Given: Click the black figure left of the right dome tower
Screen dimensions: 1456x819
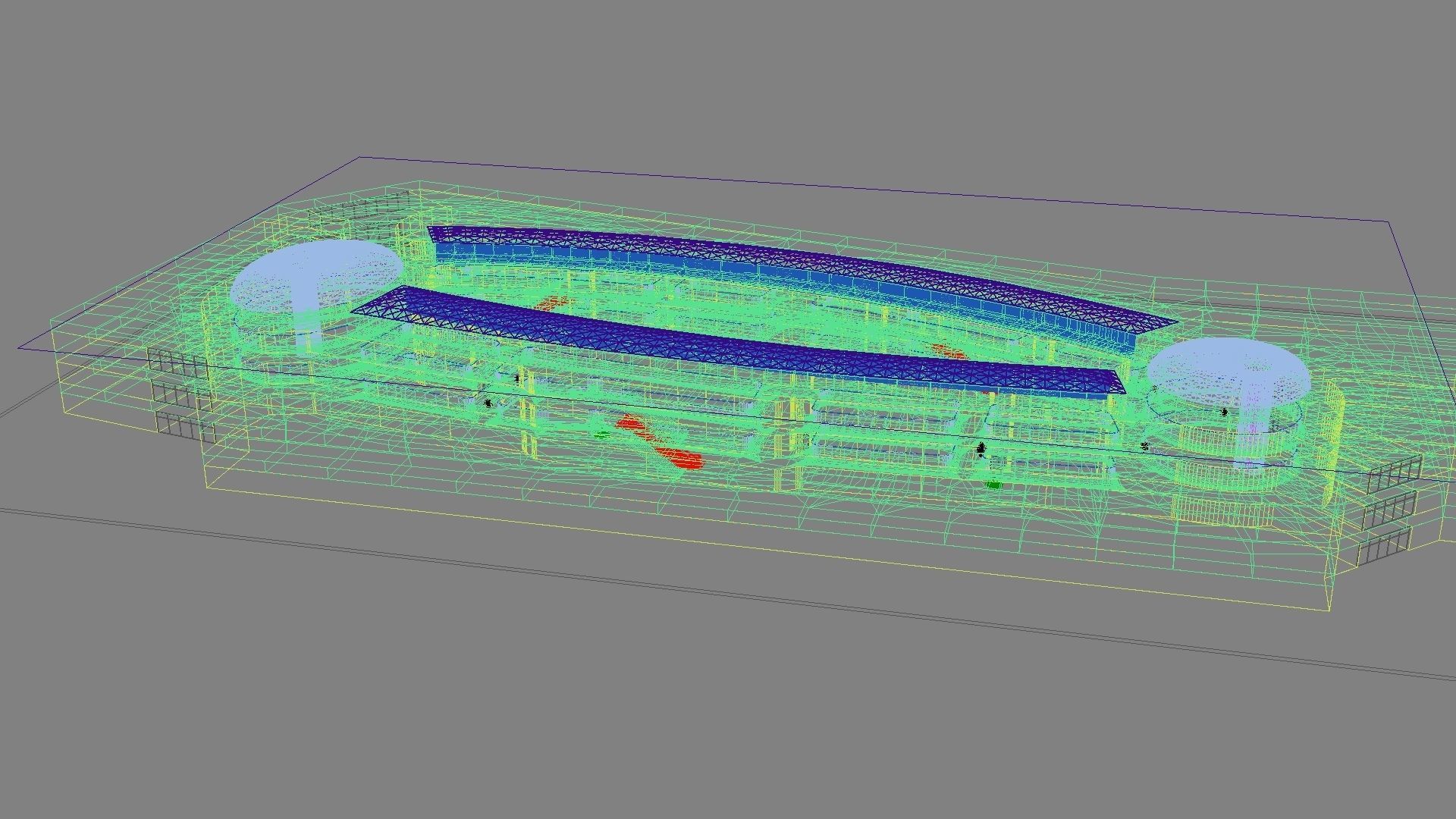Looking at the screenshot, I should (x=1144, y=447).
